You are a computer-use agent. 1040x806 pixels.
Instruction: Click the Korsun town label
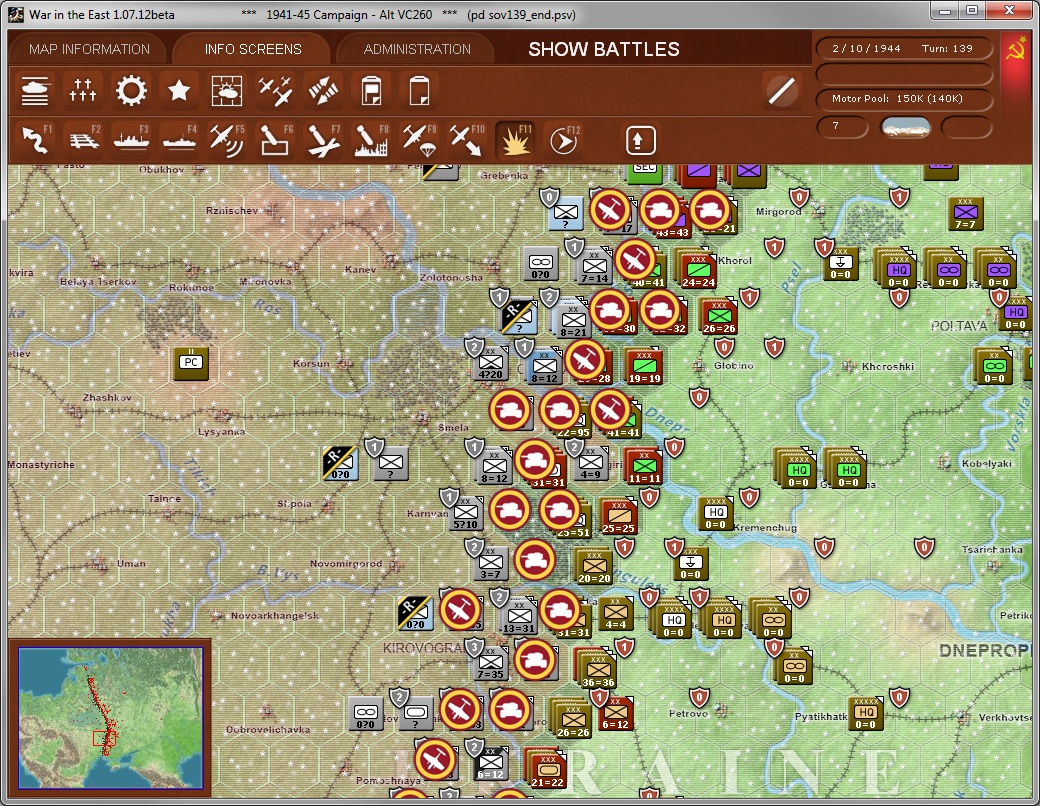(x=312, y=364)
